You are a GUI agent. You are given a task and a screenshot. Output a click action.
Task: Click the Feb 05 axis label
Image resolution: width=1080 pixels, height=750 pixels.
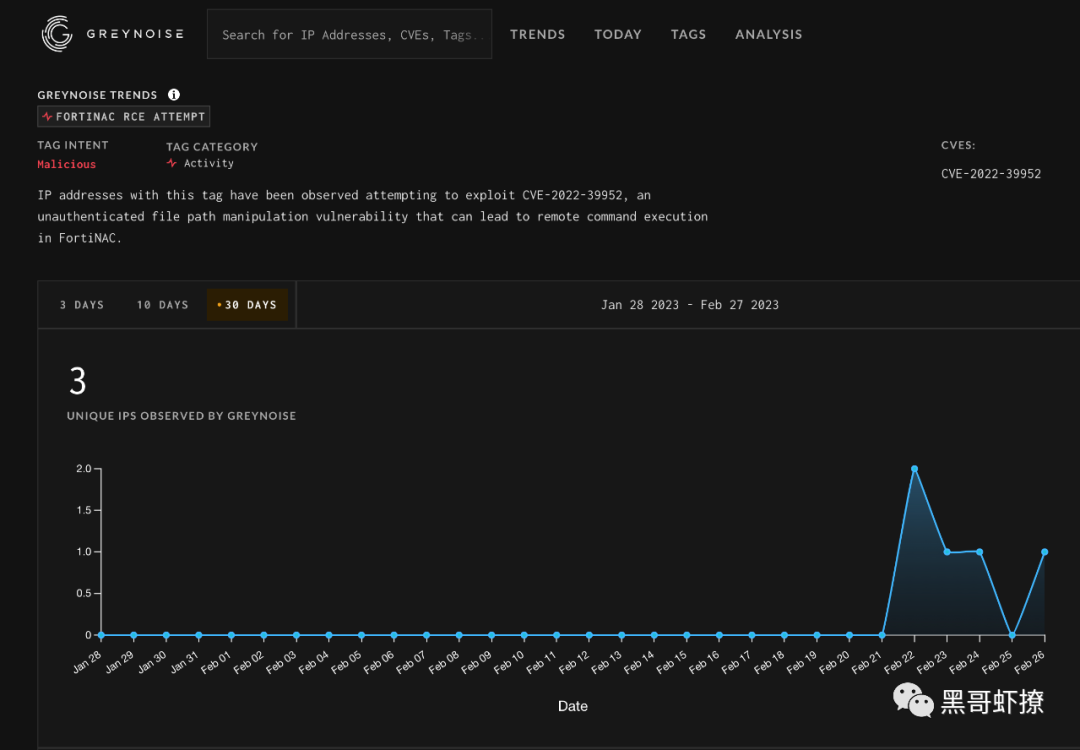pyautogui.click(x=345, y=663)
